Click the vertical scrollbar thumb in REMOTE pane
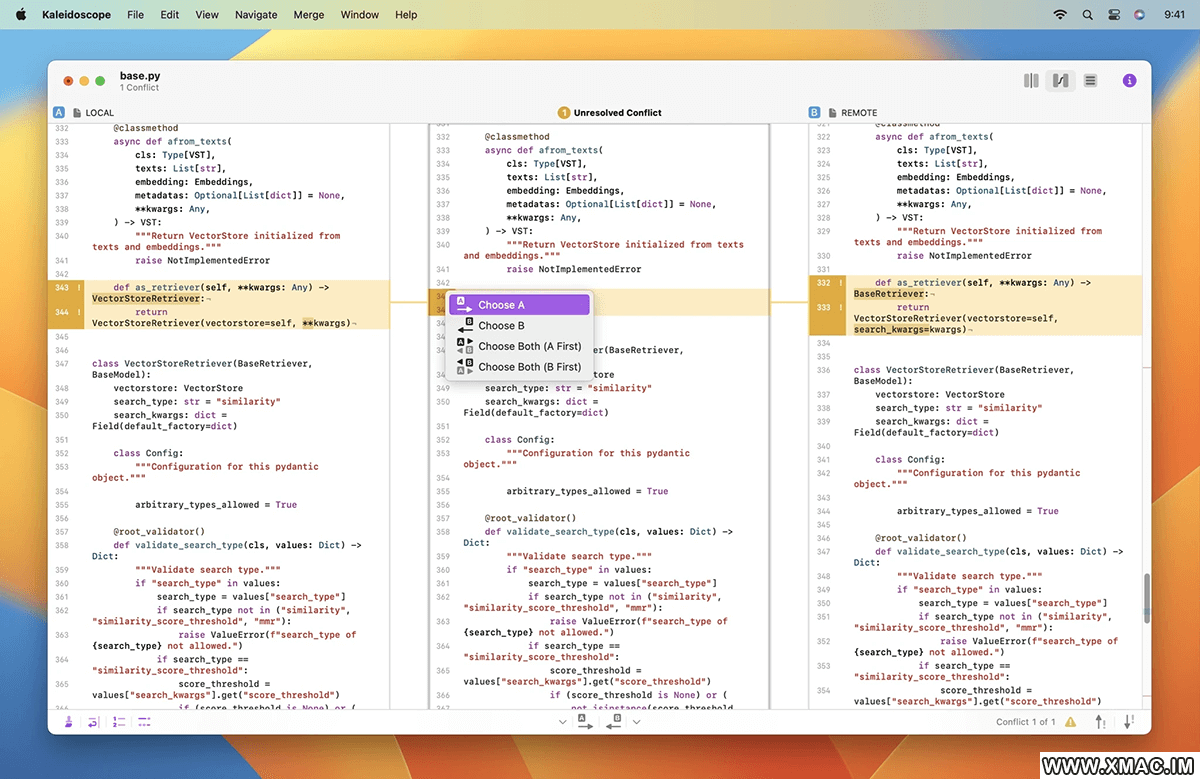1200x779 pixels. 1147,598
